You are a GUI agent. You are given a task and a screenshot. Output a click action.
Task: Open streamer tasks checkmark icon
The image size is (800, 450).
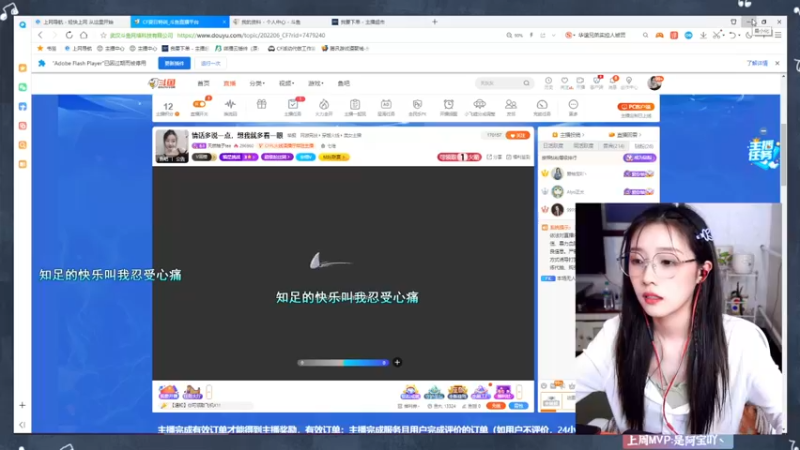[293, 104]
